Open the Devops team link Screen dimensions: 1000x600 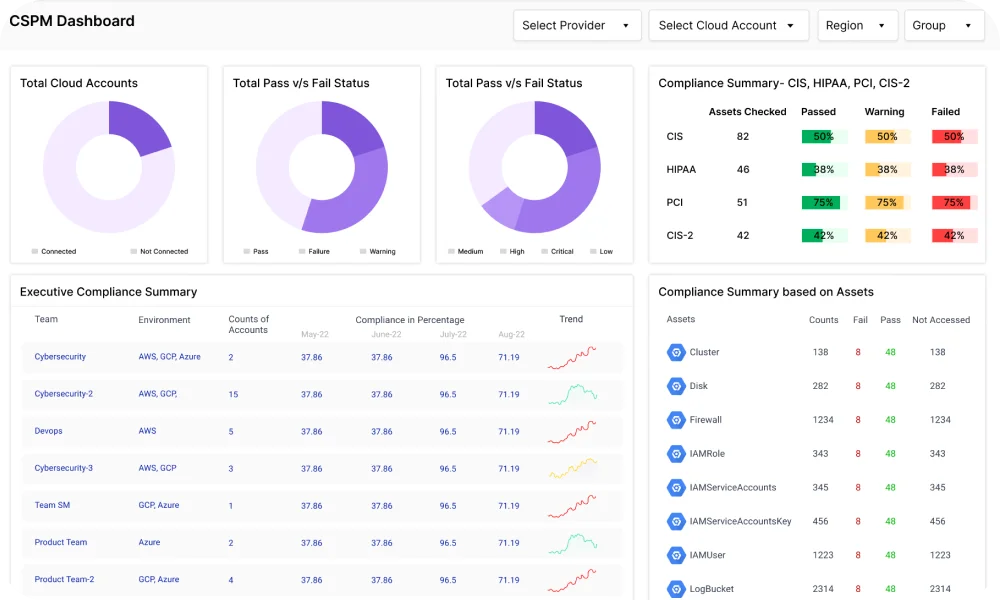click(x=48, y=431)
